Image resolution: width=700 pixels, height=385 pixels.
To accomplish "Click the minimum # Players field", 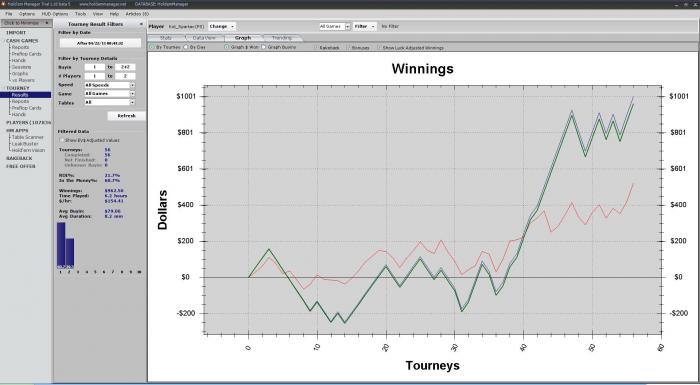I will pos(95,76).
